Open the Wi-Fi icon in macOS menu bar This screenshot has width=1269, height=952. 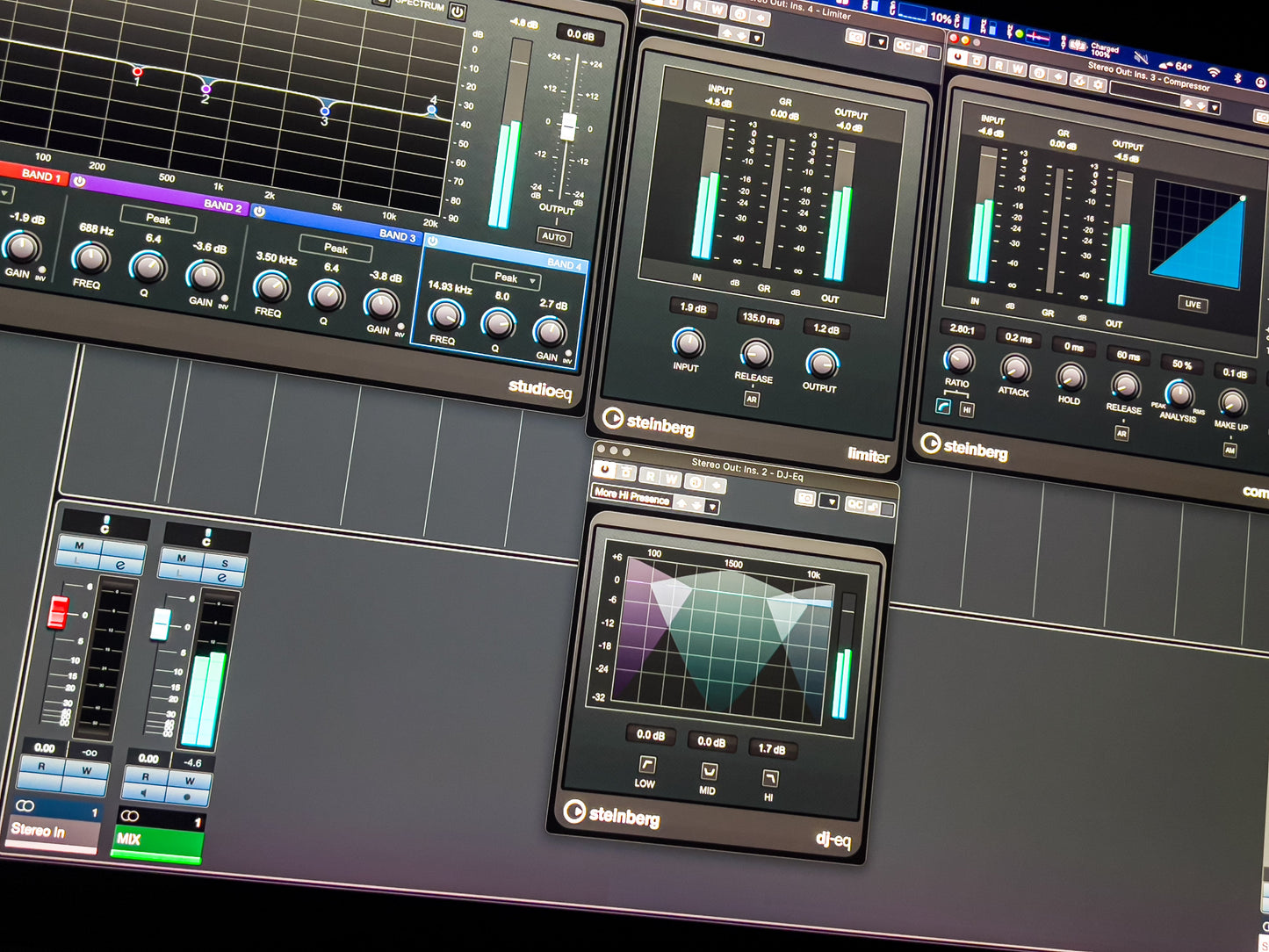click(x=1214, y=71)
